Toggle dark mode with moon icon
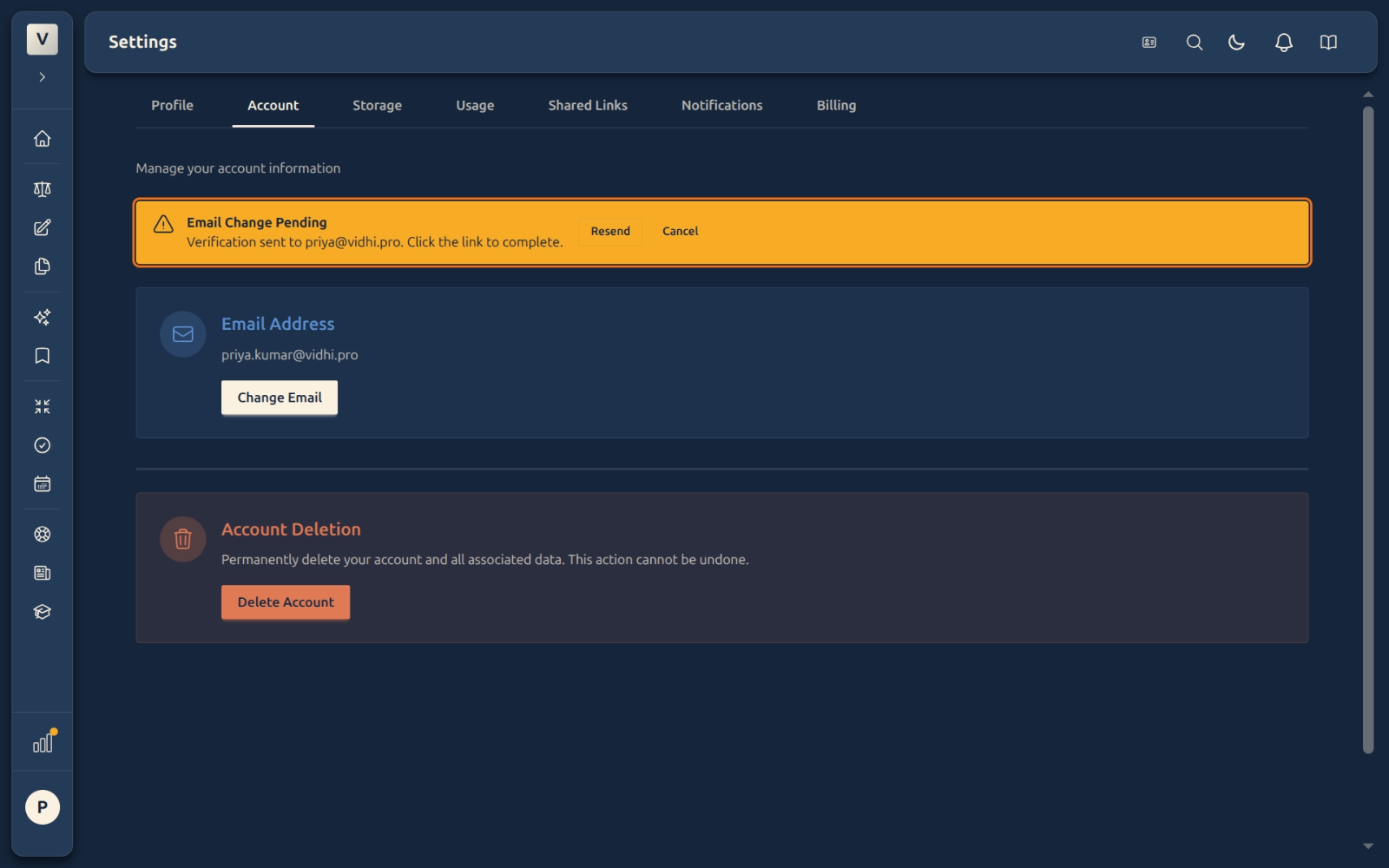The width and height of the screenshot is (1389, 868). (1237, 43)
